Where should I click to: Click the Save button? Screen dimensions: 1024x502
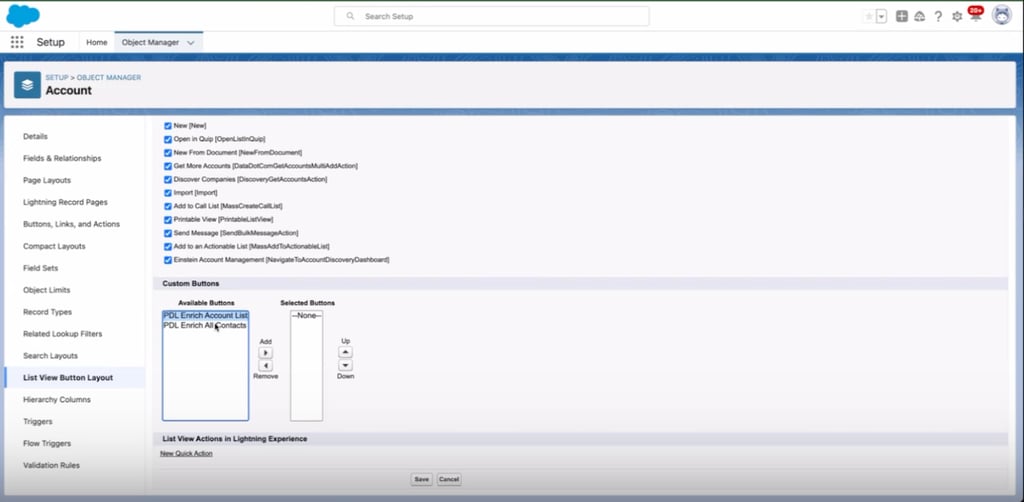[421, 479]
